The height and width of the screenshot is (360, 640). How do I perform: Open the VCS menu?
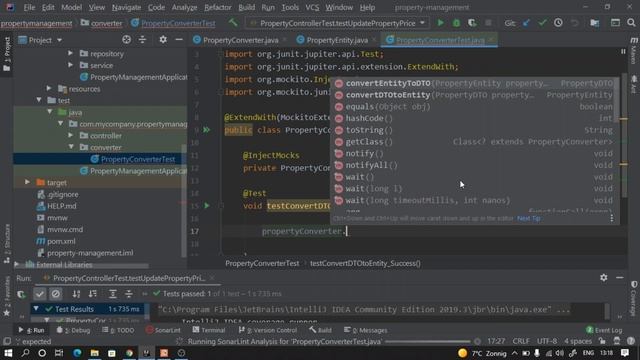[312, 7]
